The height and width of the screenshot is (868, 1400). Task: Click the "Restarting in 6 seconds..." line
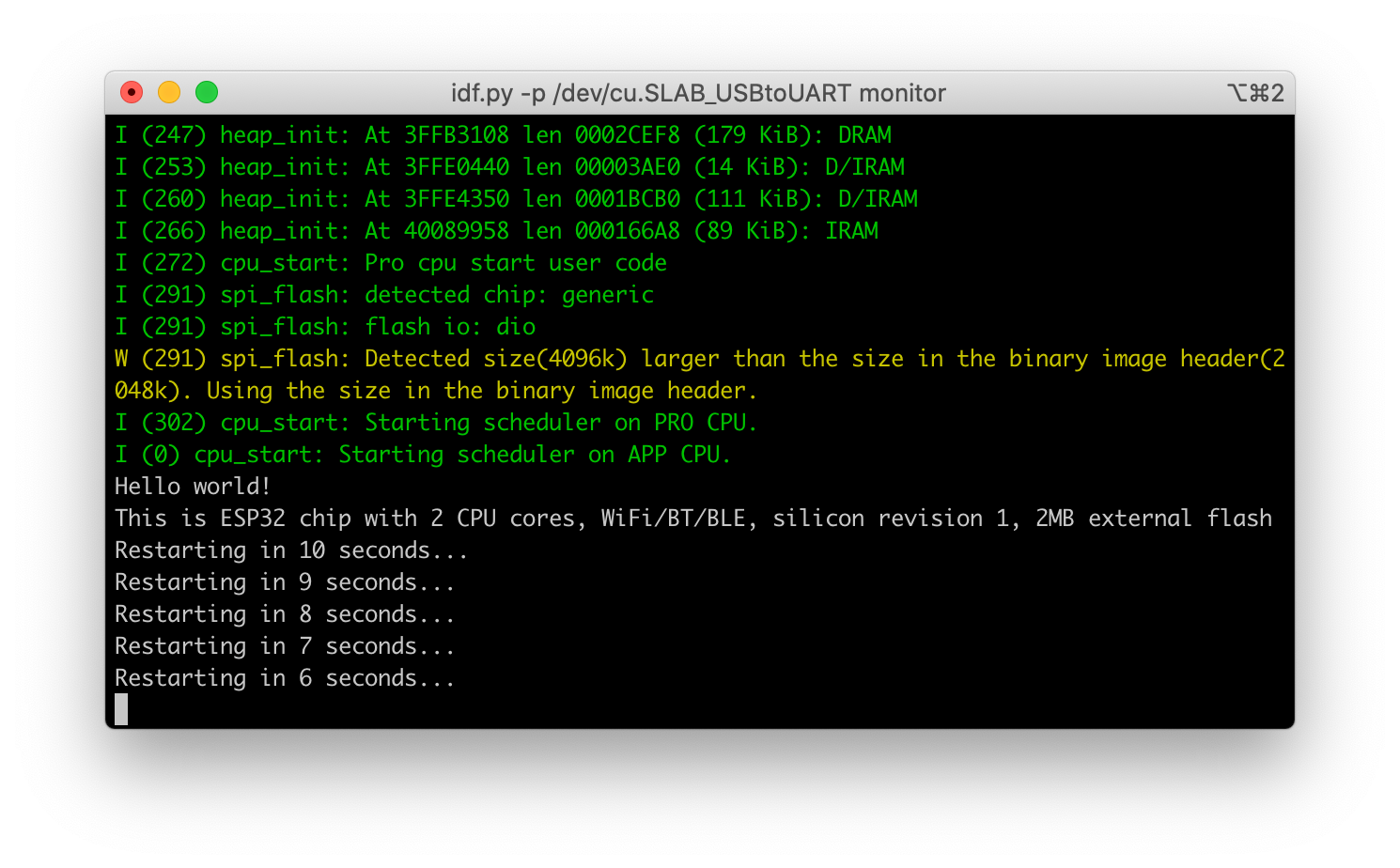[x=285, y=678]
